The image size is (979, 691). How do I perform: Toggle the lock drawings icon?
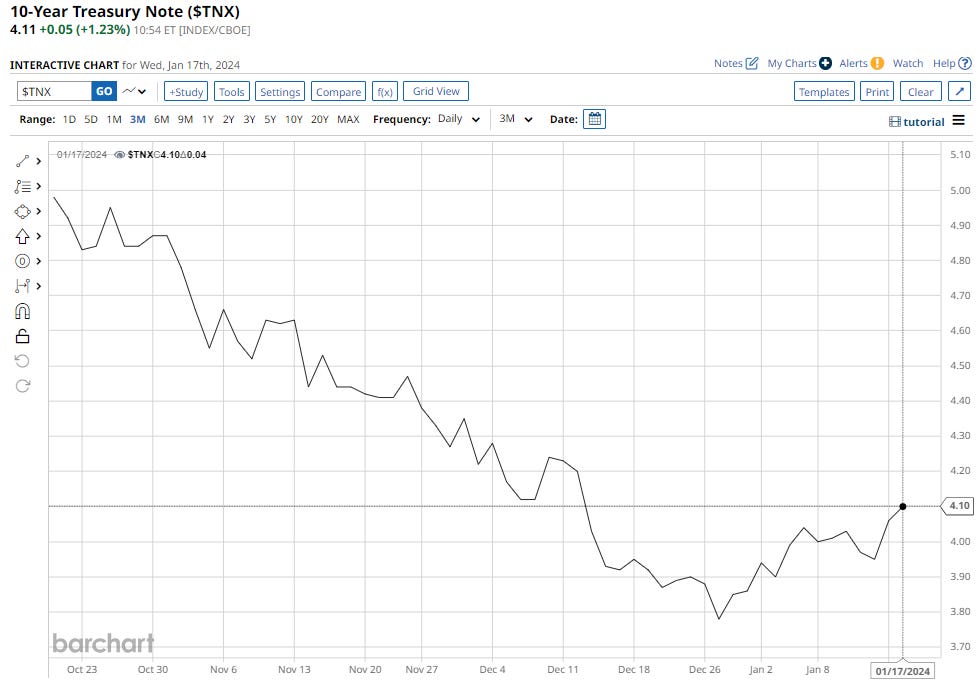23,336
